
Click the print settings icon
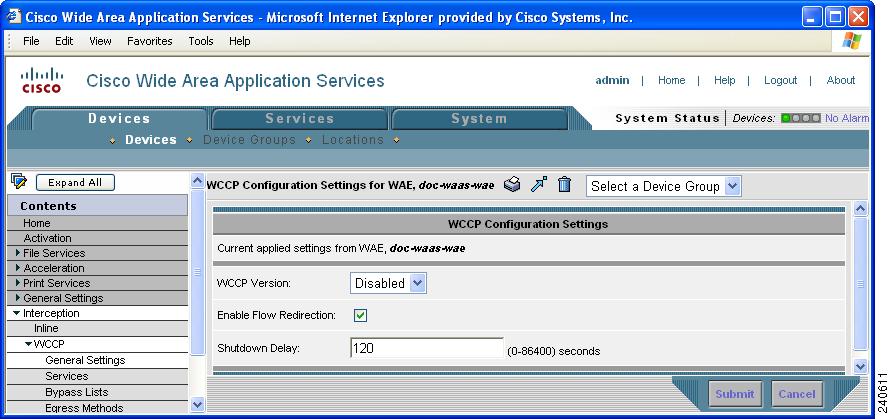512,185
